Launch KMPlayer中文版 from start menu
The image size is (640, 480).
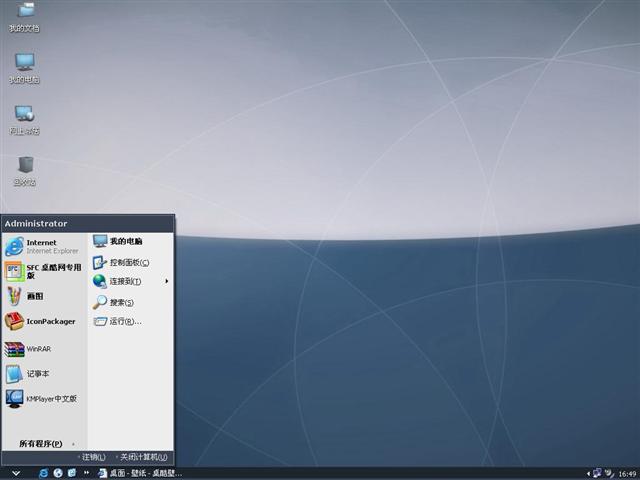[x=44, y=399]
